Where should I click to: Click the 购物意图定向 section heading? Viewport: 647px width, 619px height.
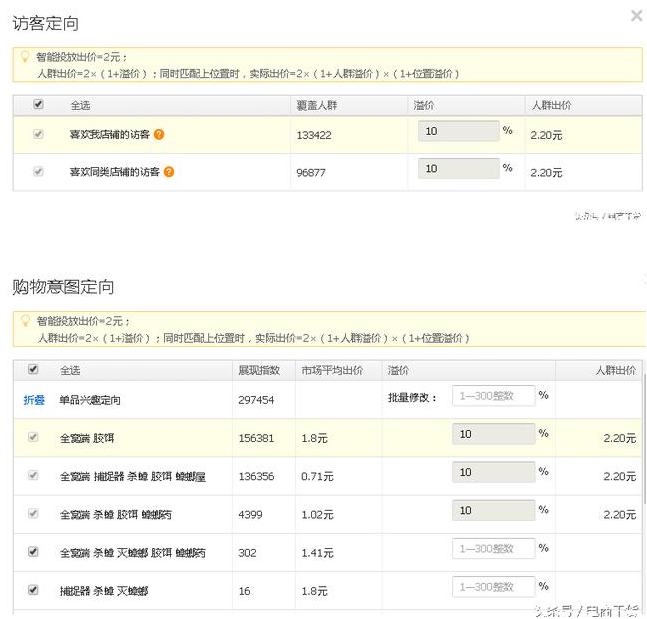point(63,286)
